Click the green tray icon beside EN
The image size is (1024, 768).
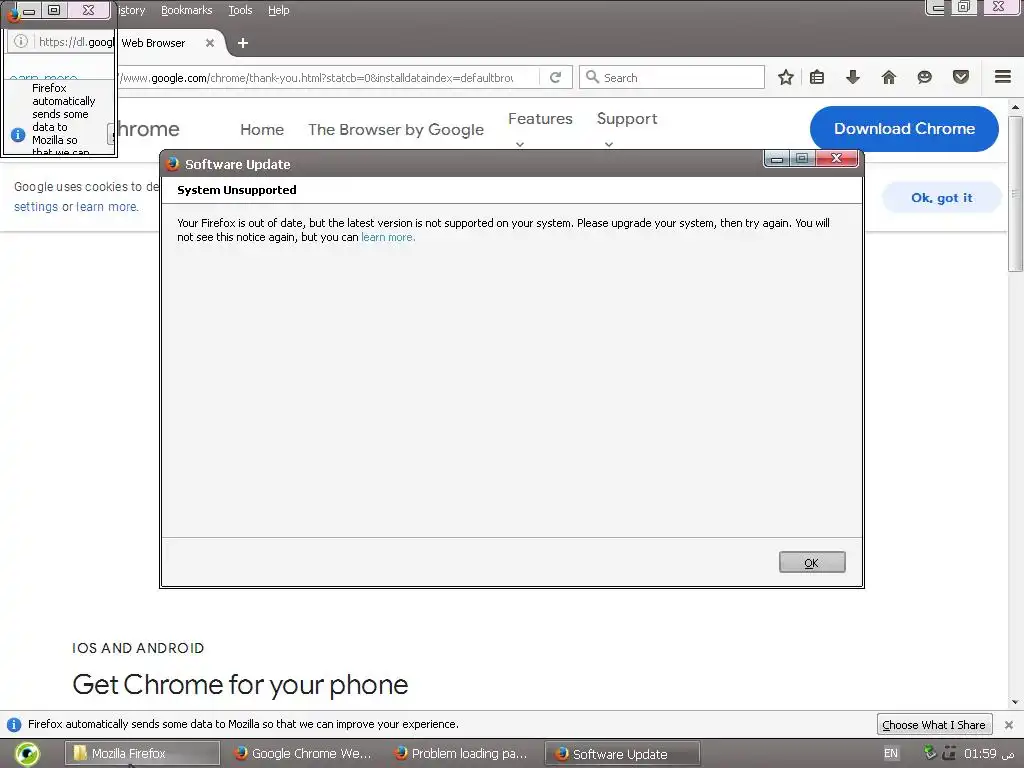tap(931, 753)
